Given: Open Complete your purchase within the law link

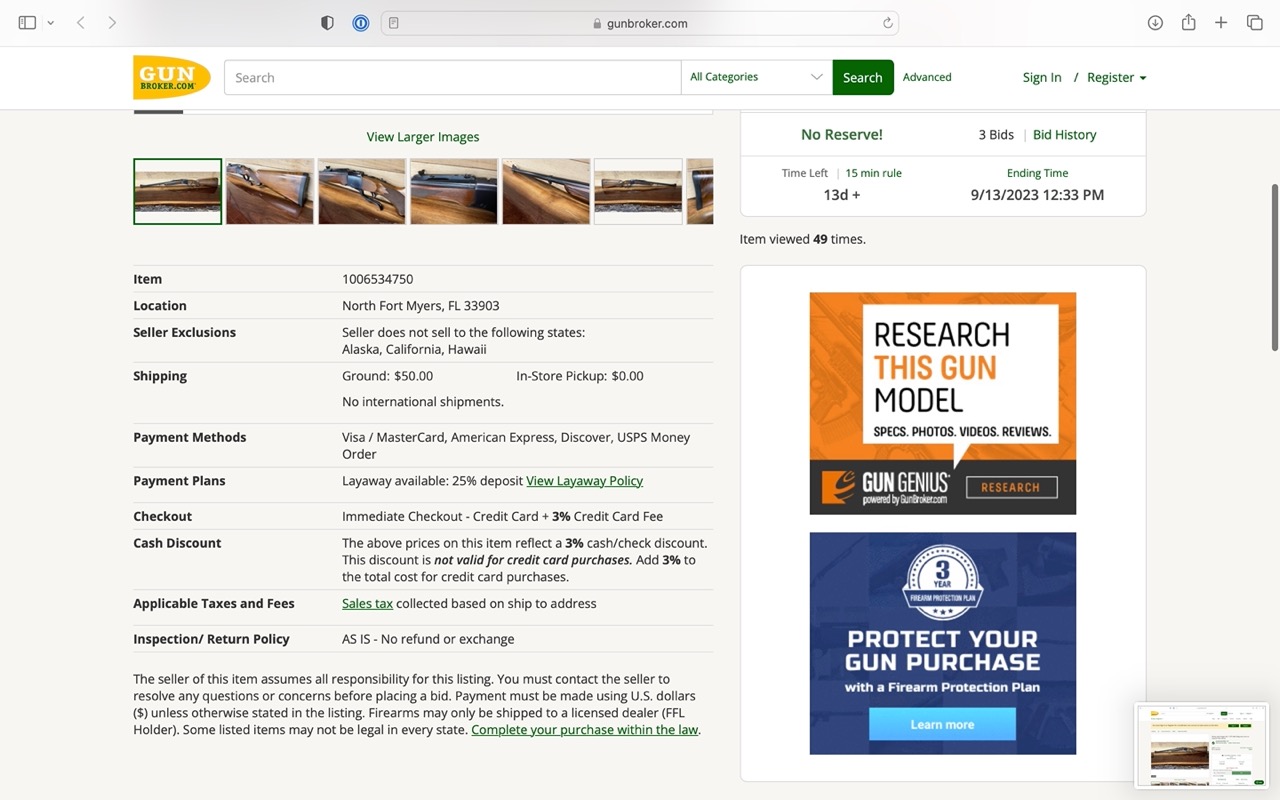Looking at the screenshot, I should 585,730.
